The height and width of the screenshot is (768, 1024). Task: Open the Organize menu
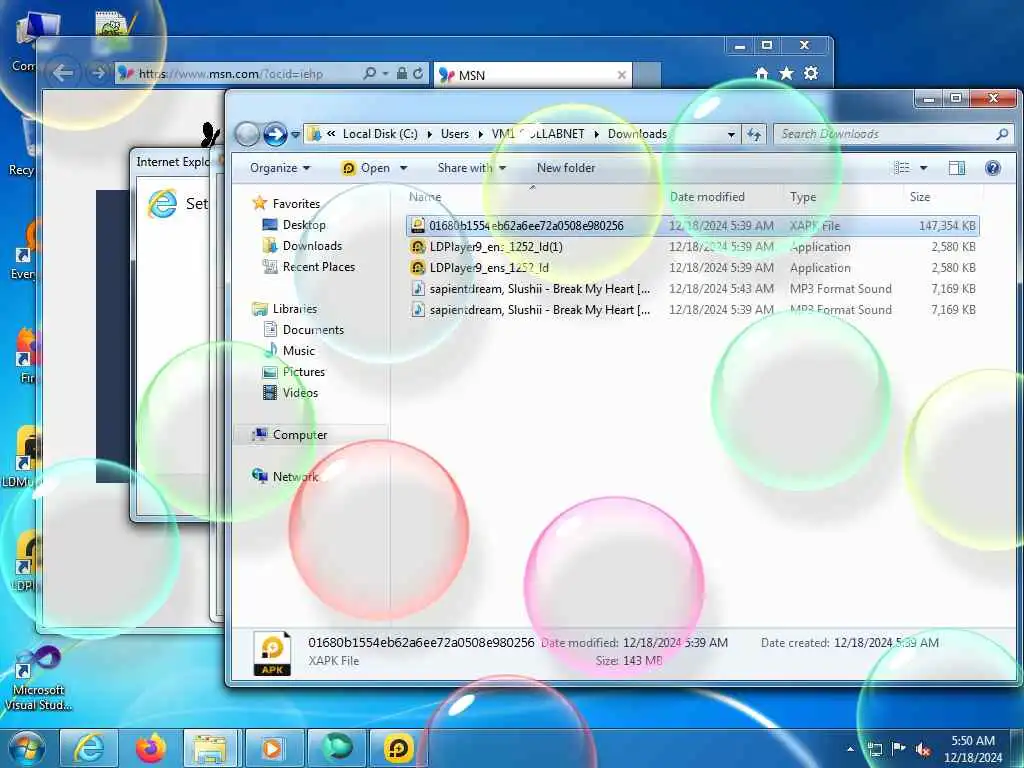280,168
